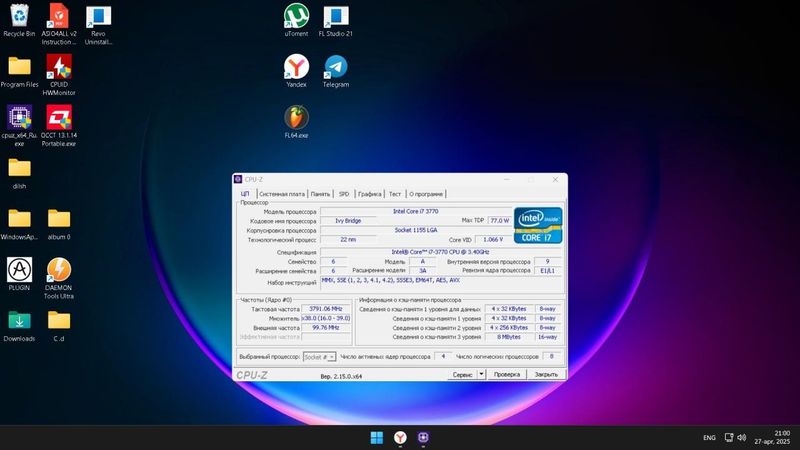Click the version text Вер. 2.15.0.x64

pos(341,377)
